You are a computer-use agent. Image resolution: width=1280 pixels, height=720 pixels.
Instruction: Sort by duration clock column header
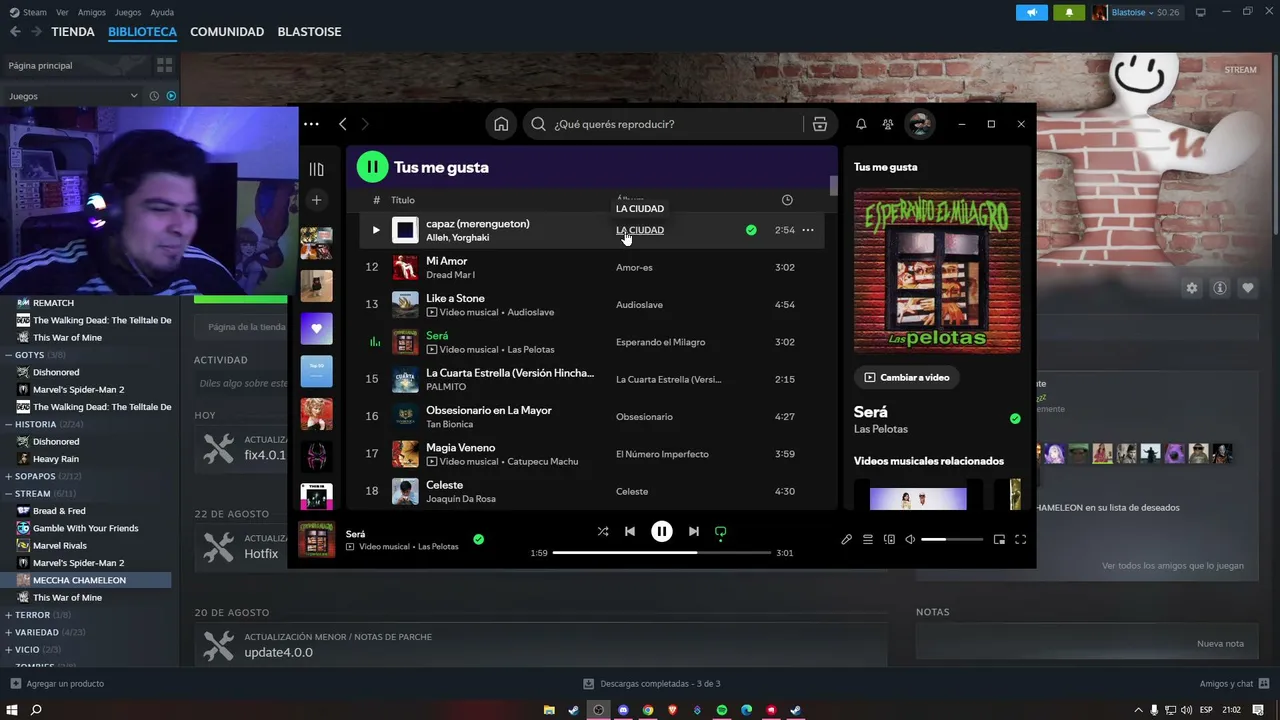[x=787, y=200]
